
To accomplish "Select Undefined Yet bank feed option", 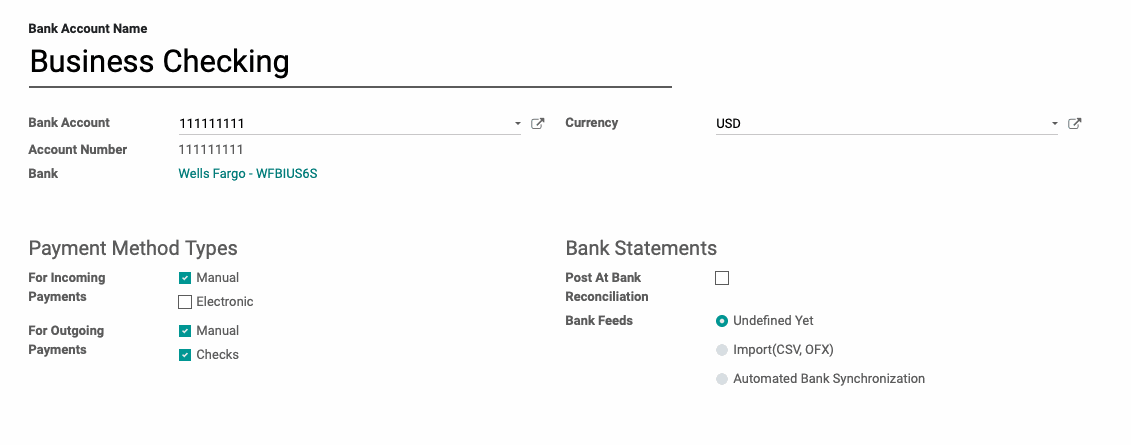I will tap(722, 321).
